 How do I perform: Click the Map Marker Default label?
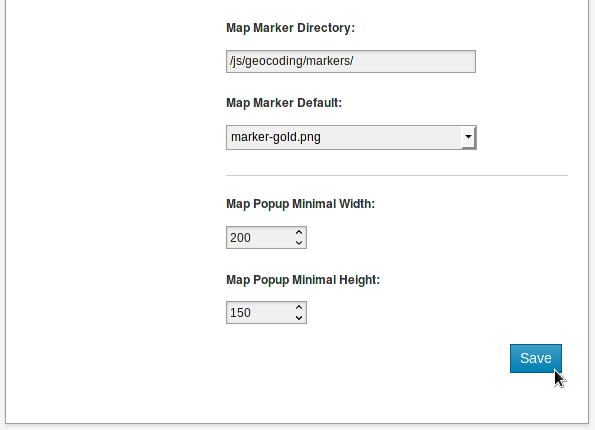pyautogui.click(x=284, y=103)
